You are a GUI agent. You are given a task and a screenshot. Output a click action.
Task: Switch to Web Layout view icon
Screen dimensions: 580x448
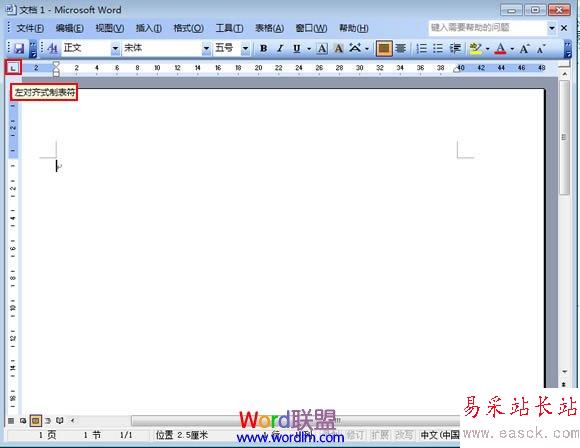point(23,421)
